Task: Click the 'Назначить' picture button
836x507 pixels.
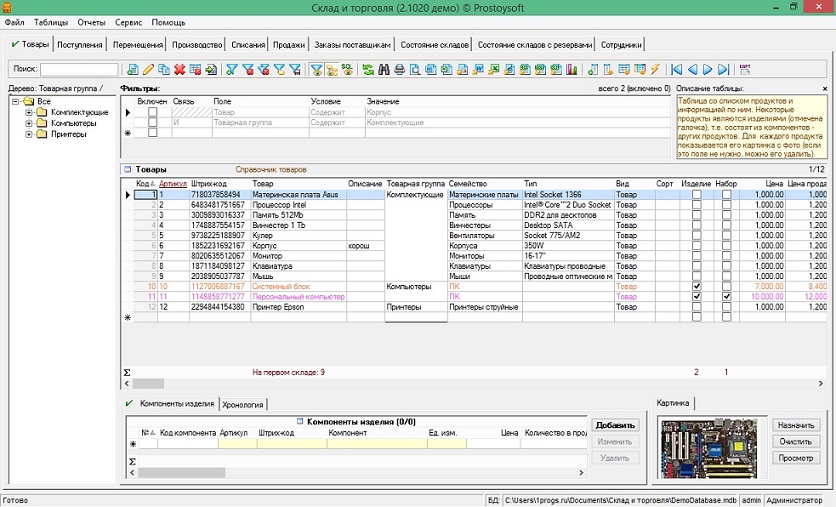Action: coord(796,425)
